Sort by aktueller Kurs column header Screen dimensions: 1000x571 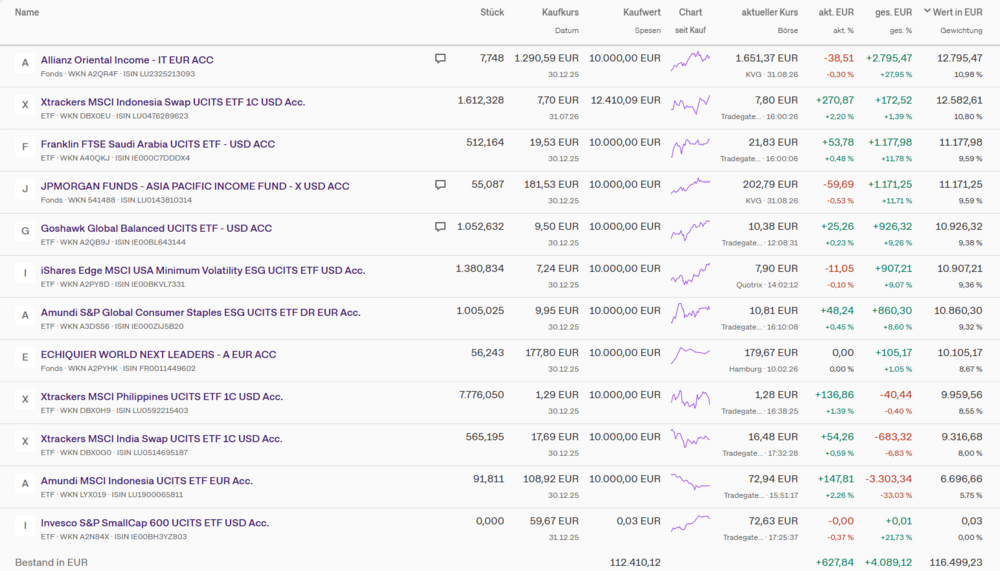click(x=769, y=12)
